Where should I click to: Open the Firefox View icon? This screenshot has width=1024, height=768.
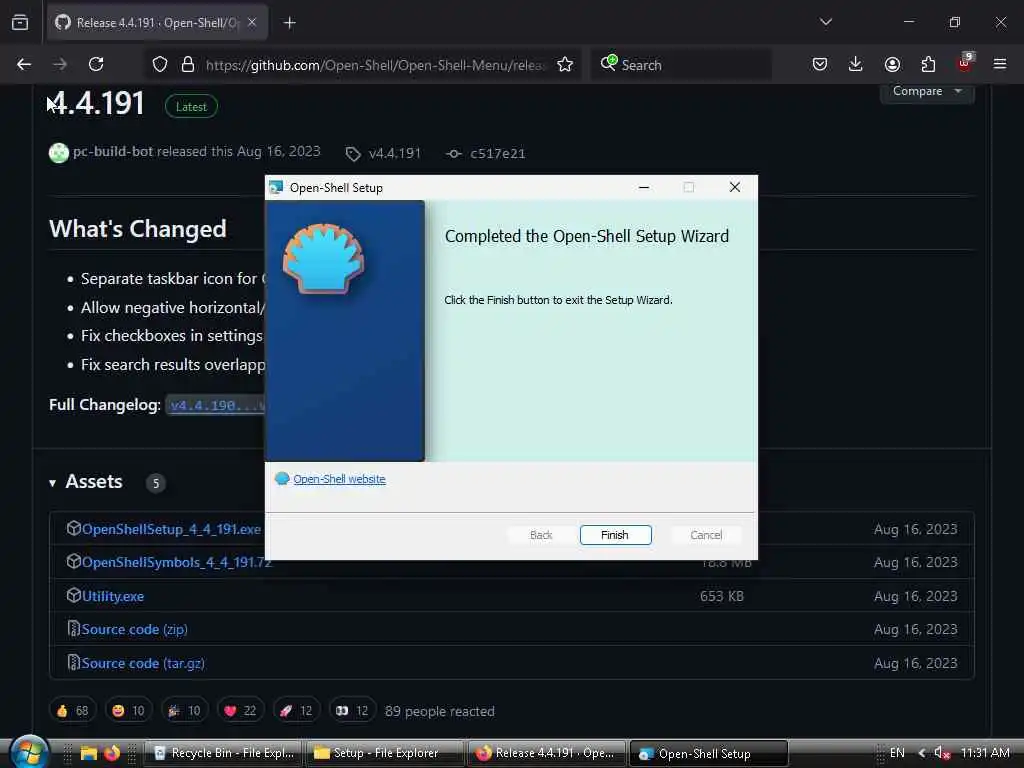point(20,23)
